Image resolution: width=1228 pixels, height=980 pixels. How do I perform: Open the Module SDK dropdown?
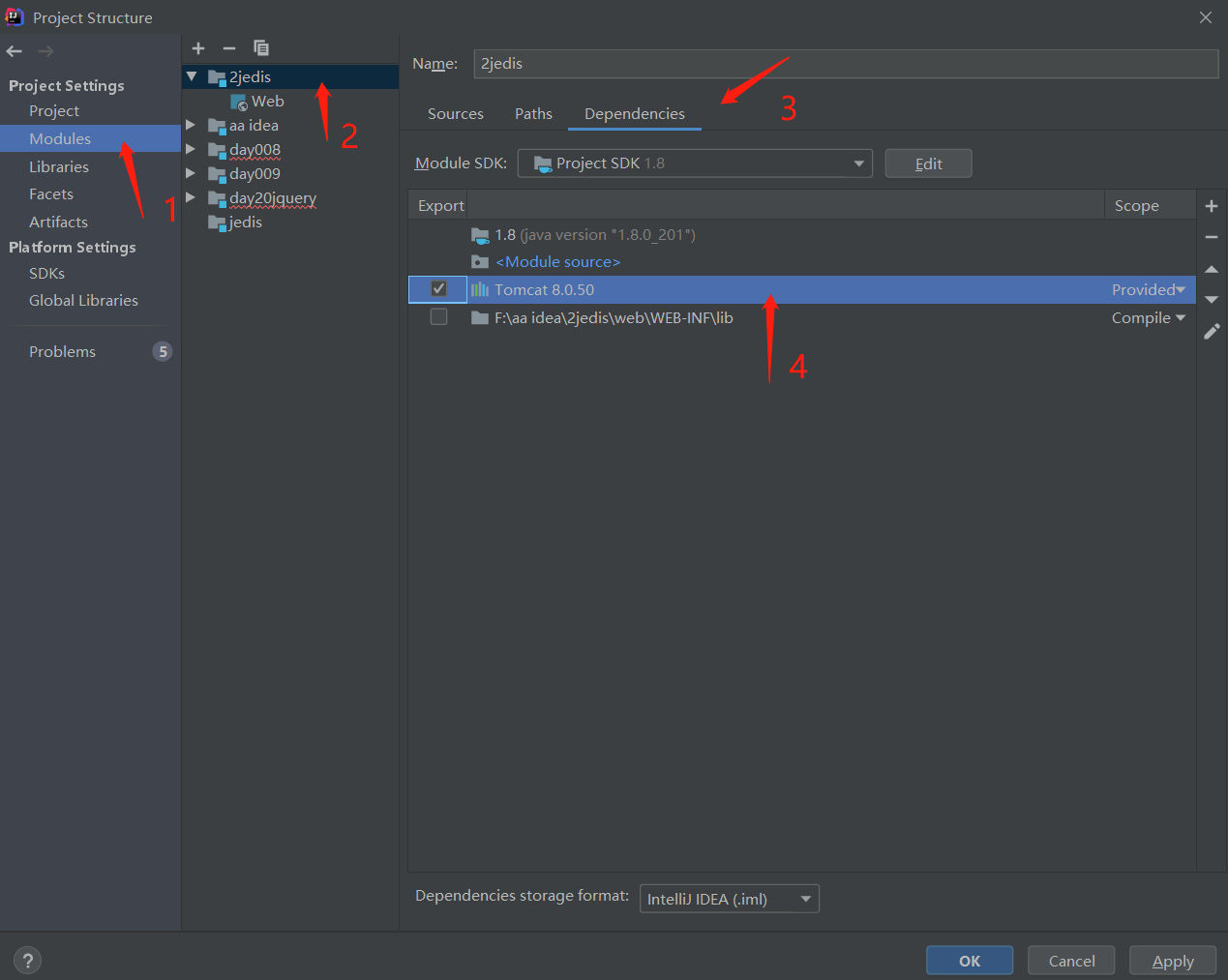click(x=695, y=163)
